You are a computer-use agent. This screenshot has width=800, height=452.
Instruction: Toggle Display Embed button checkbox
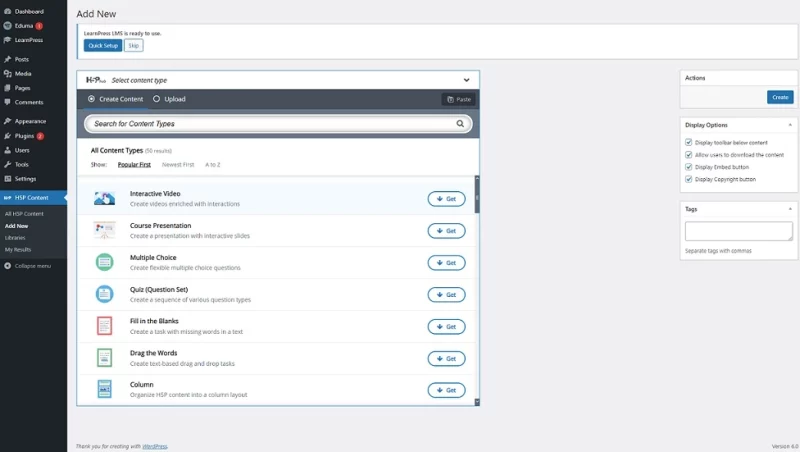click(689, 167)
